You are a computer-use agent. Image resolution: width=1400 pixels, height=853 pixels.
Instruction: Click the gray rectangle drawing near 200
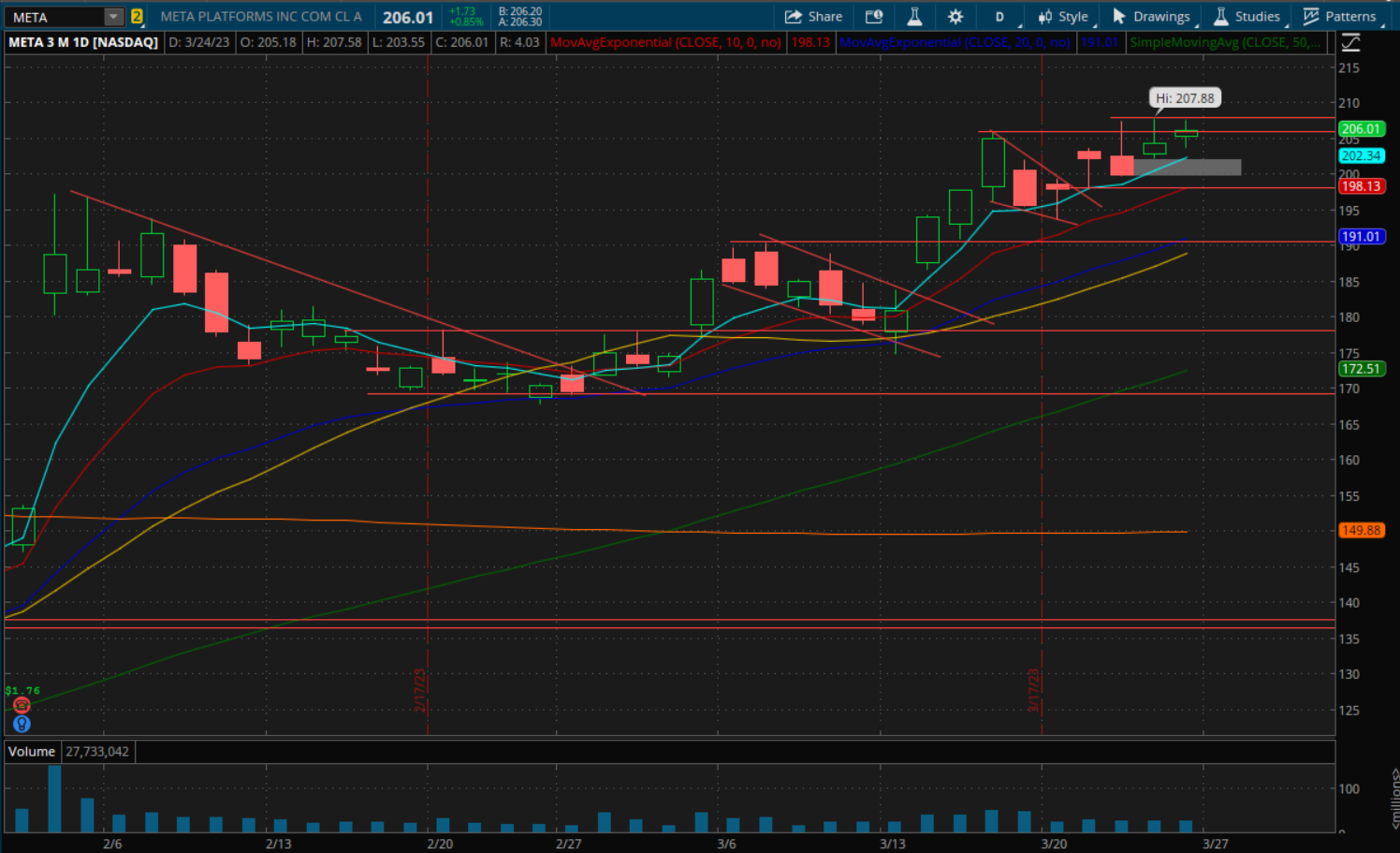(1187, 167)
